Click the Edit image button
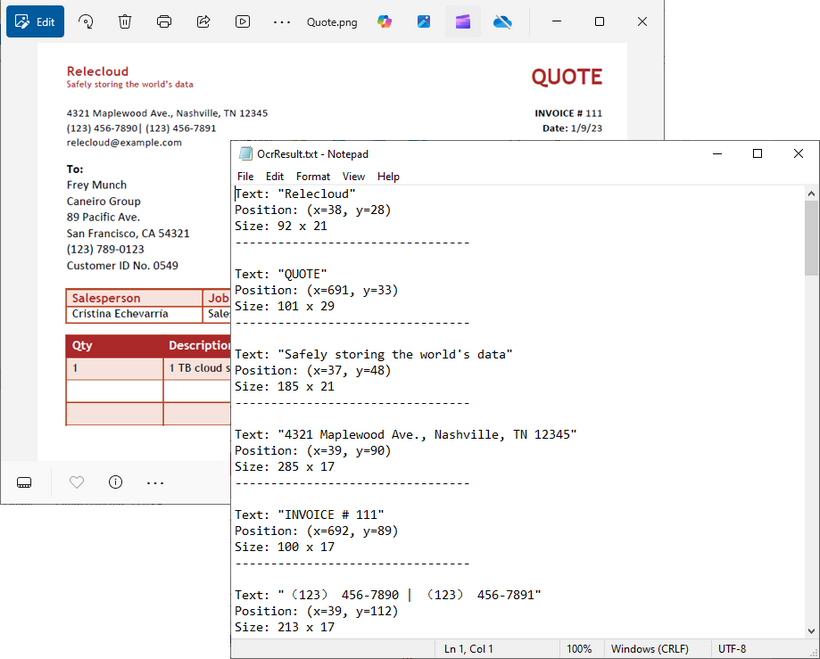This screenshot has height=659, width=820. pos(35,21)
